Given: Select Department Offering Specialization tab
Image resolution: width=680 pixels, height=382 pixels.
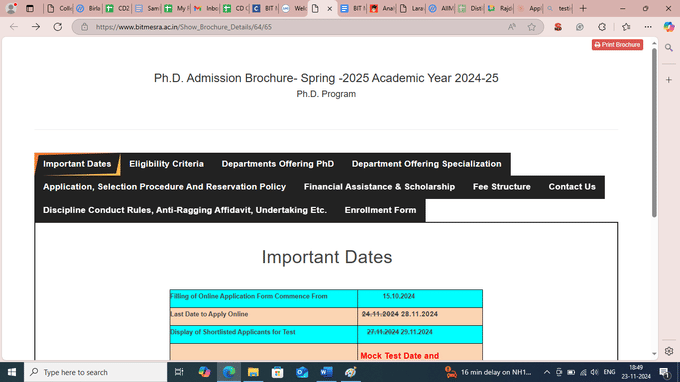Looking at the screenshot, I should (426, 164).
